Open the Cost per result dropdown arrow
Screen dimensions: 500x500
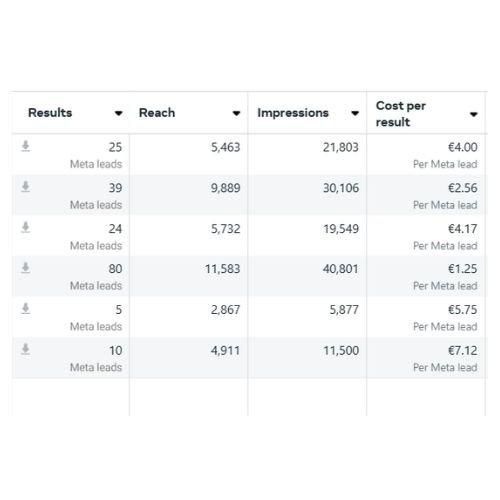click(x=474, y=114)
